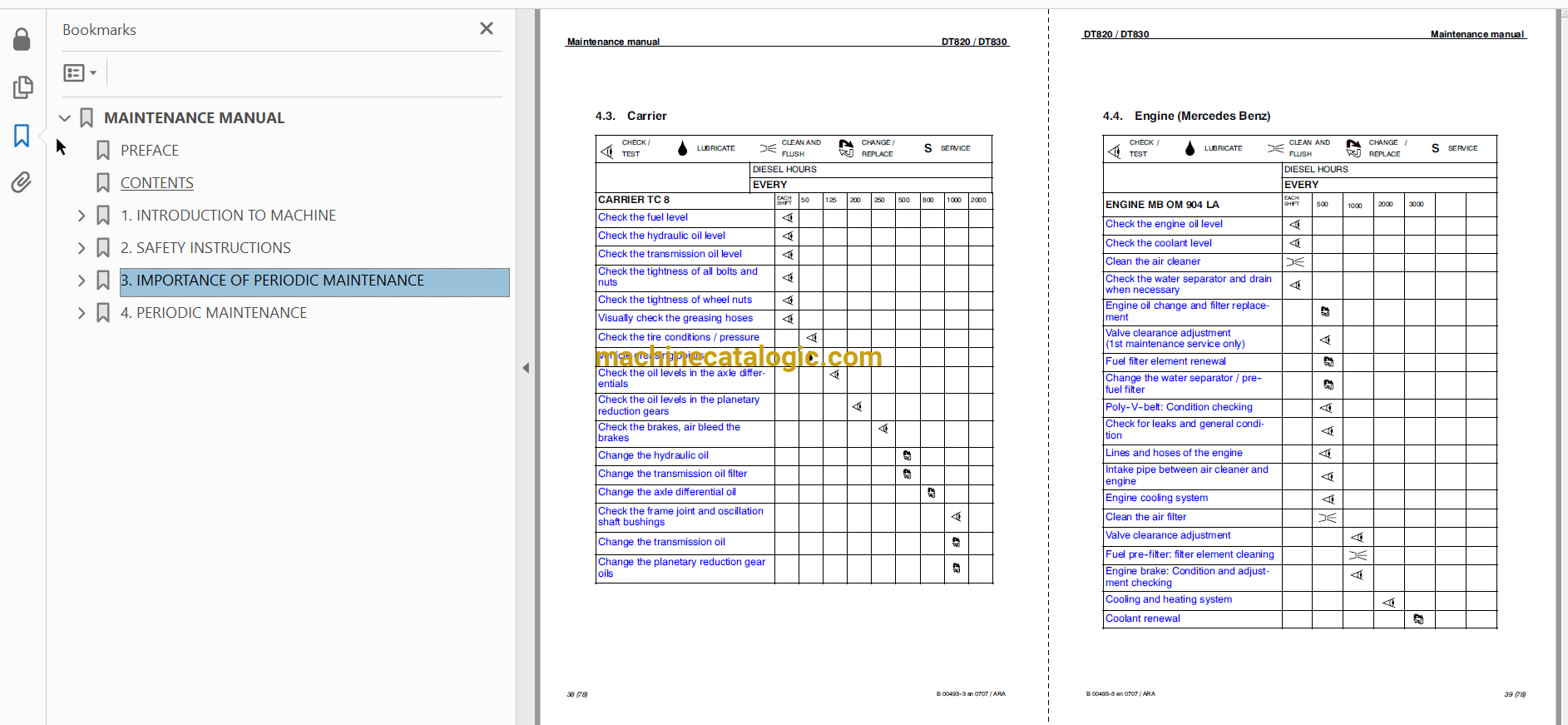The image size is (1568, 725).
Task: Open the CONTENTS bookmark
Action: (157, 183)
